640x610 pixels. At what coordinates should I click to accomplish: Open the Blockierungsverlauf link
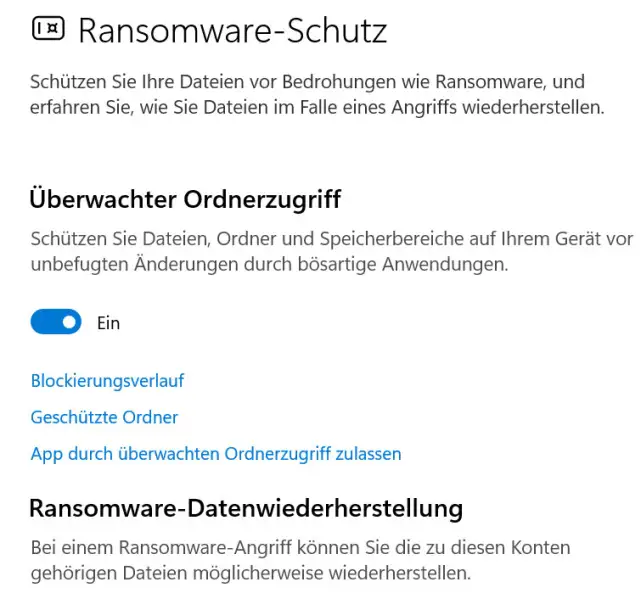(x=107, y=380)
